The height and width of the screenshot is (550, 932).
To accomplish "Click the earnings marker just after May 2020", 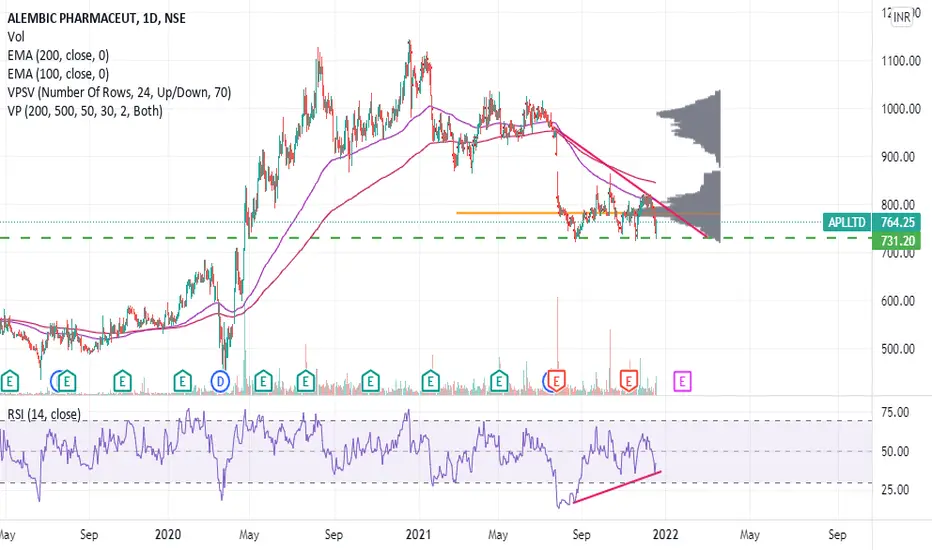I will point(263,381).
